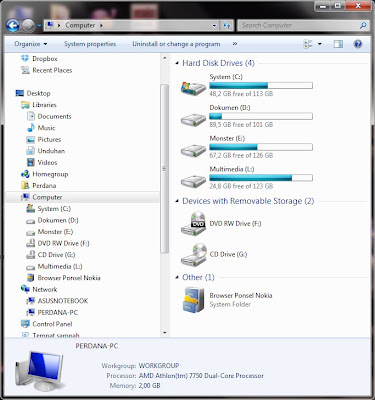Click the System (C:) capacity bar

click(x=261, y=86)
